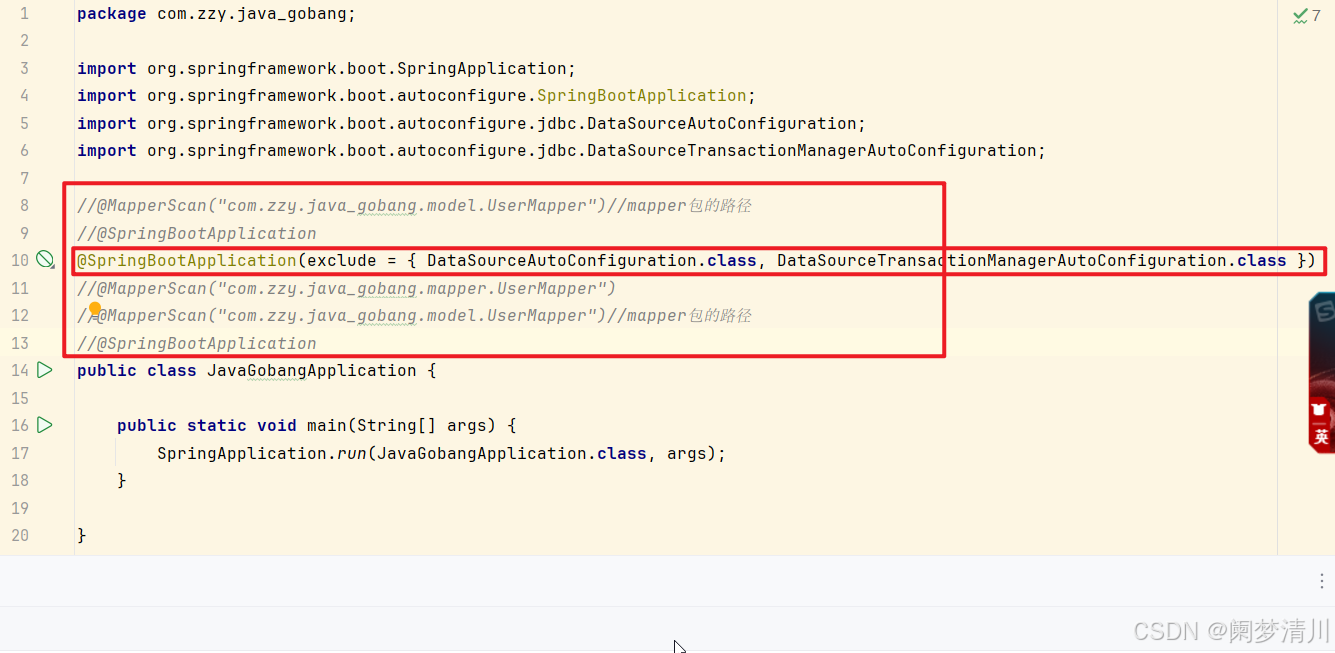This screenshot has width=1335, height=653.
Task: Toggle a breakpoint on line 16 of main
Action: pos(60,424)
